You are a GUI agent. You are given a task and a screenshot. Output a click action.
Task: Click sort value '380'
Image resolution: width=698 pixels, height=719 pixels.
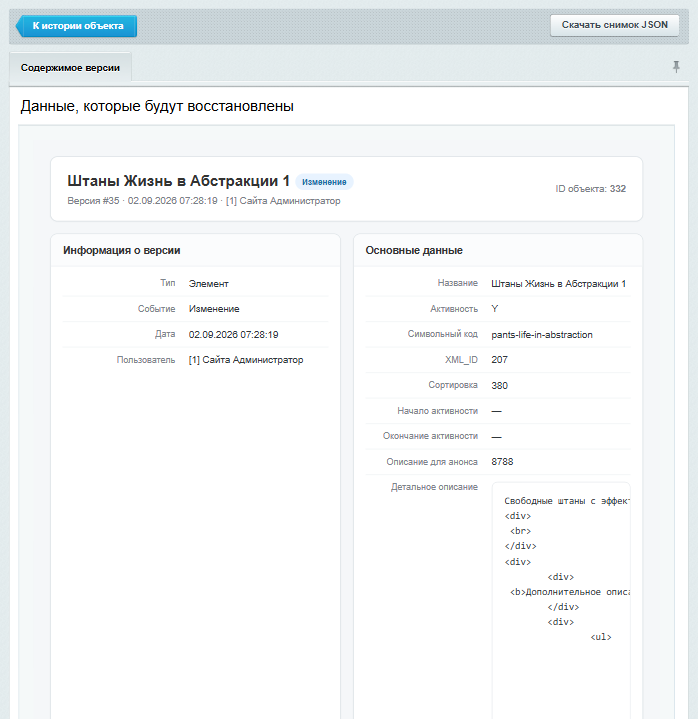[499, 386]
